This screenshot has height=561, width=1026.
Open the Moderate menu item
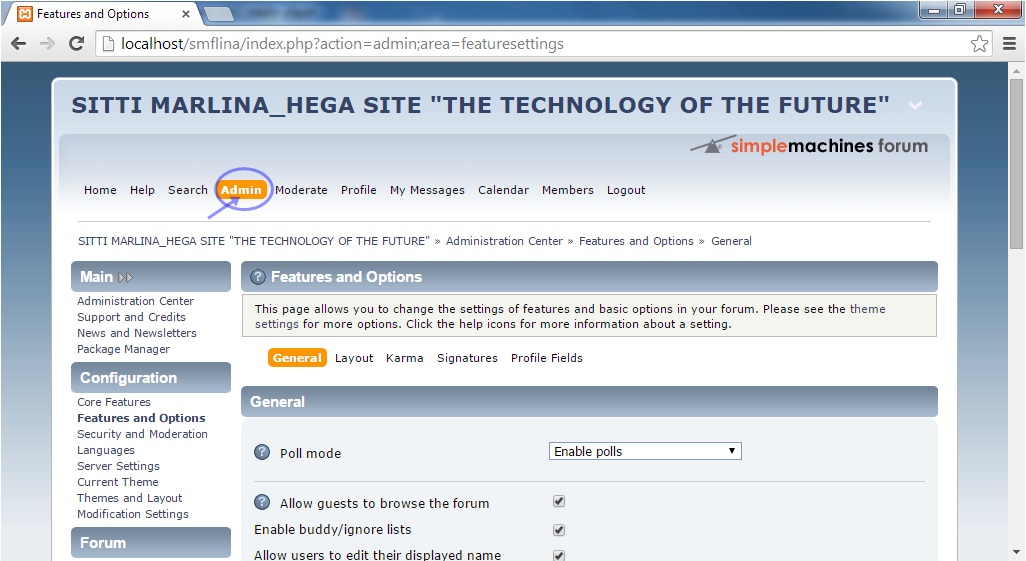(301, 190)
